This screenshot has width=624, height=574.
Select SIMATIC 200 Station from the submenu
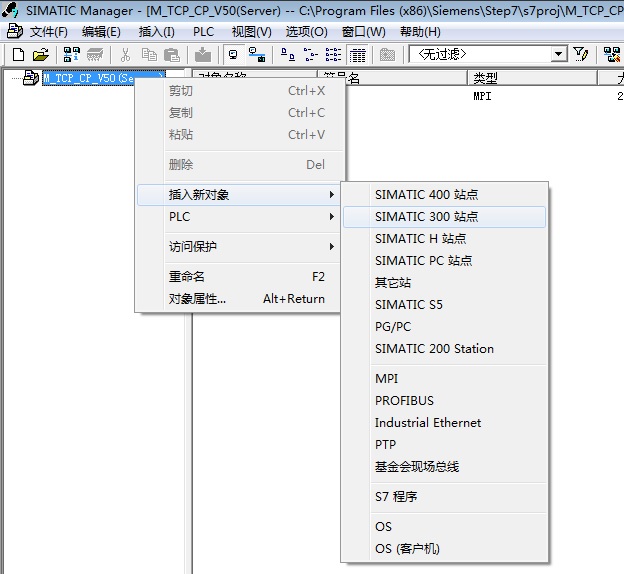(x=444, y=349)
